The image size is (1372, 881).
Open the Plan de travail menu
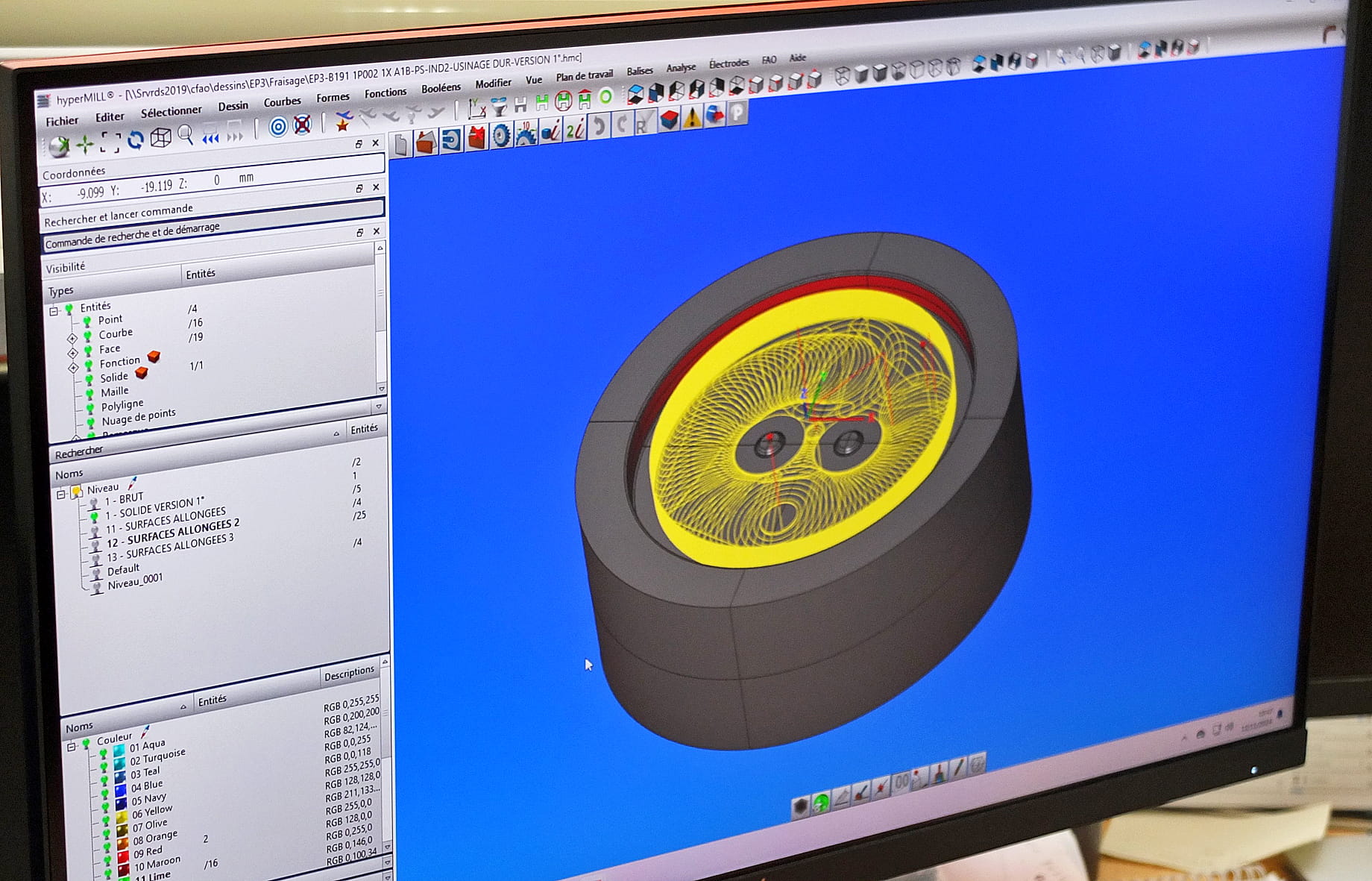pos(584,75)
